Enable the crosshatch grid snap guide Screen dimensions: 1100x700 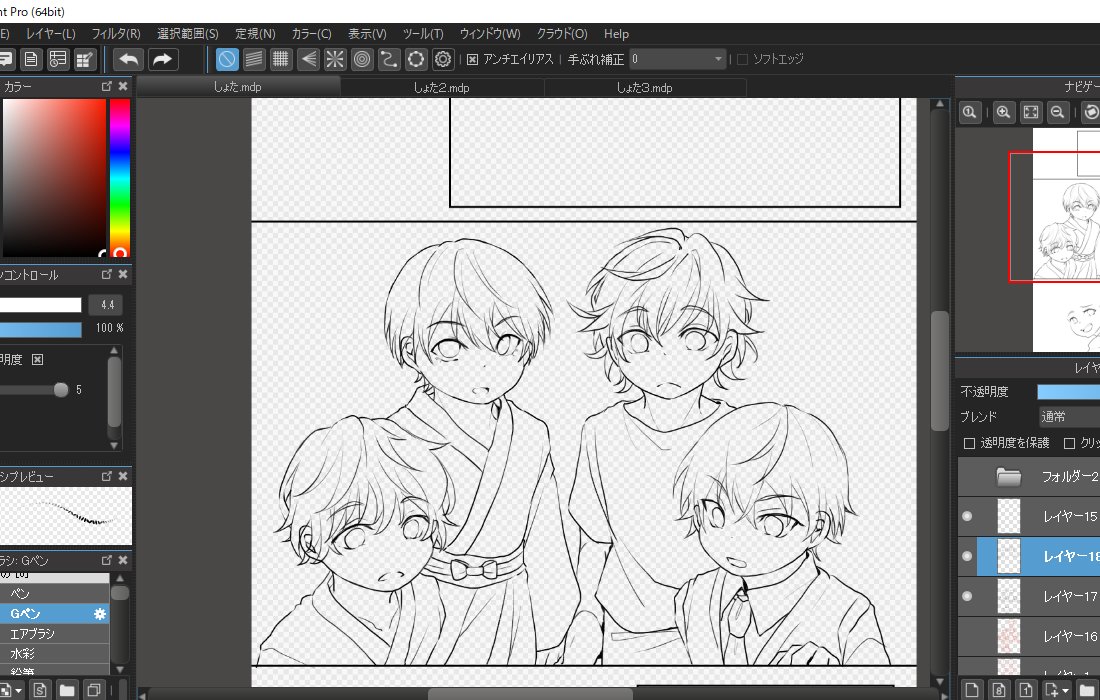coord(281,60)
